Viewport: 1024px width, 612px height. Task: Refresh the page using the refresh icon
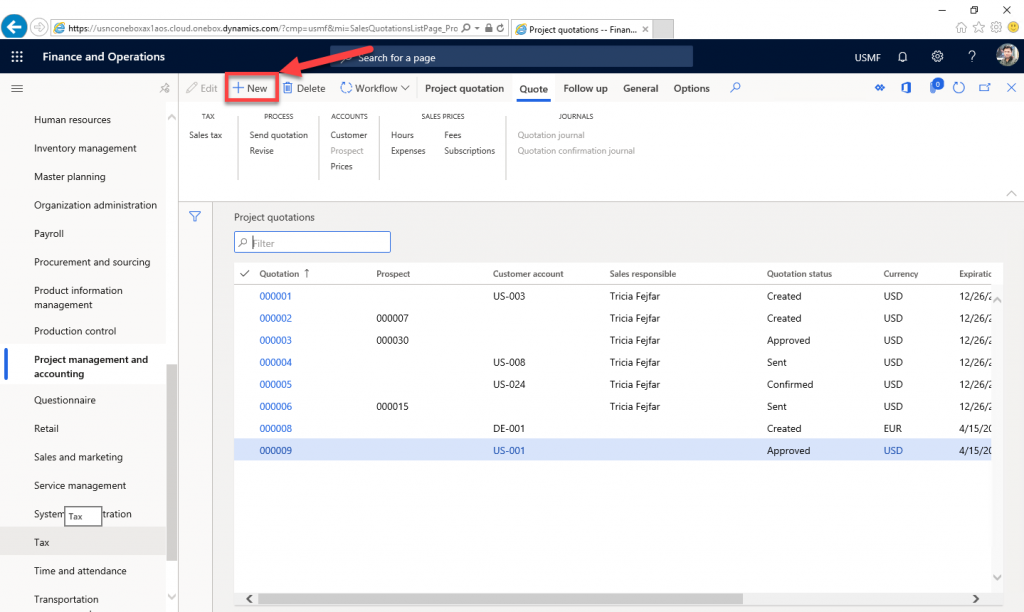click(958, 88)
